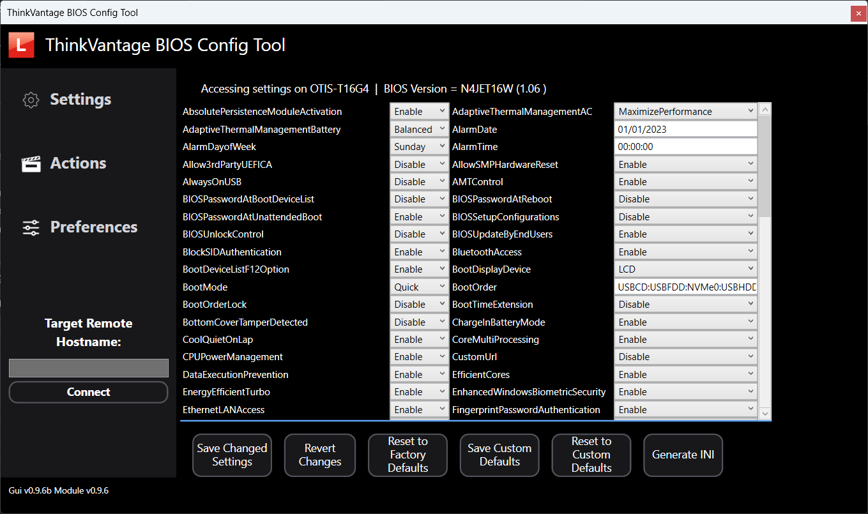868x514 pixels.
Task: Open the AdaptiveThermalManagementAC dropdown
Action: [x=685, y=112]
